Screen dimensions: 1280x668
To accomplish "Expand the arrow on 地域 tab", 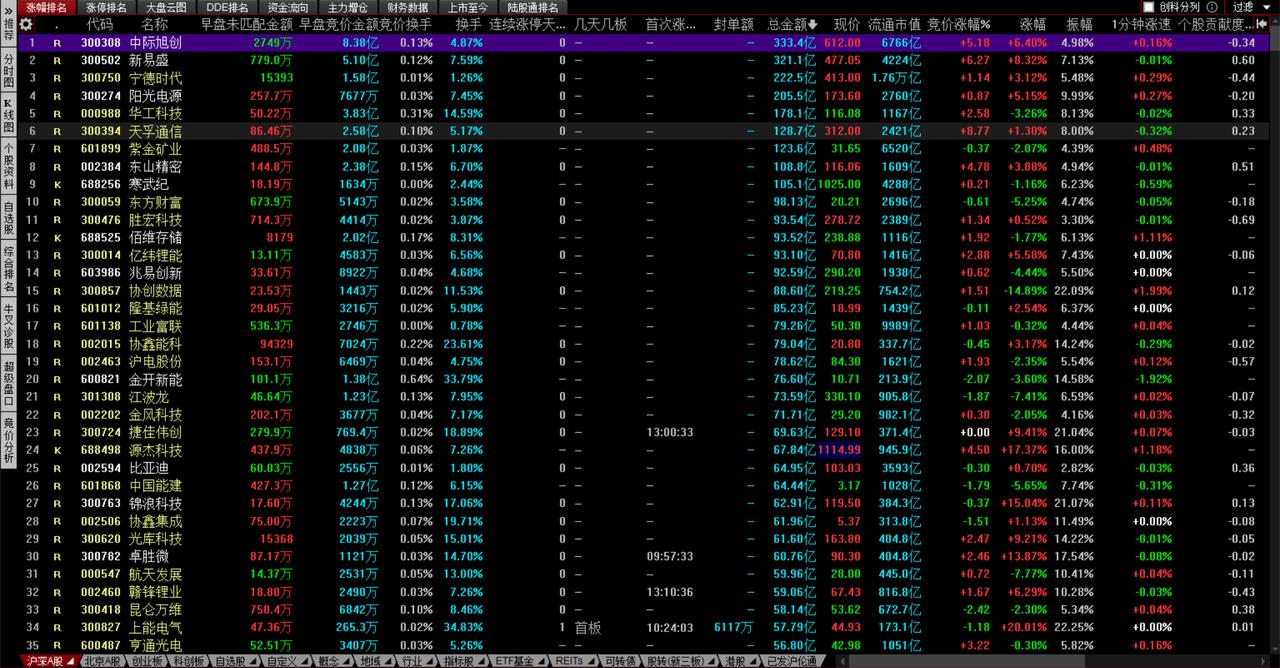I will coord(387,661).
